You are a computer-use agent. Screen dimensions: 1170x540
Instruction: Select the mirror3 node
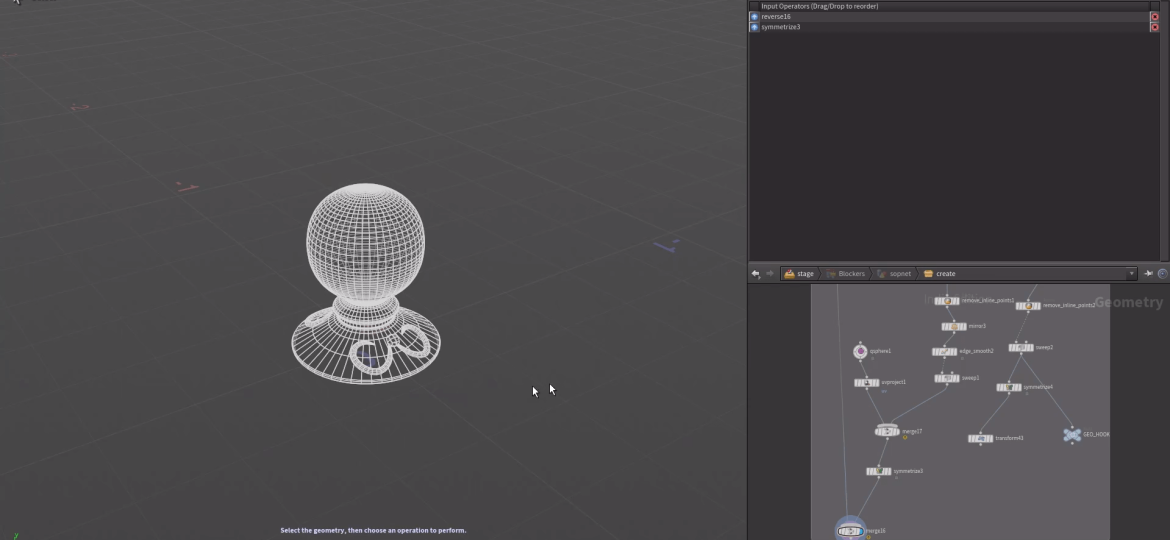(x=953, y=326)
